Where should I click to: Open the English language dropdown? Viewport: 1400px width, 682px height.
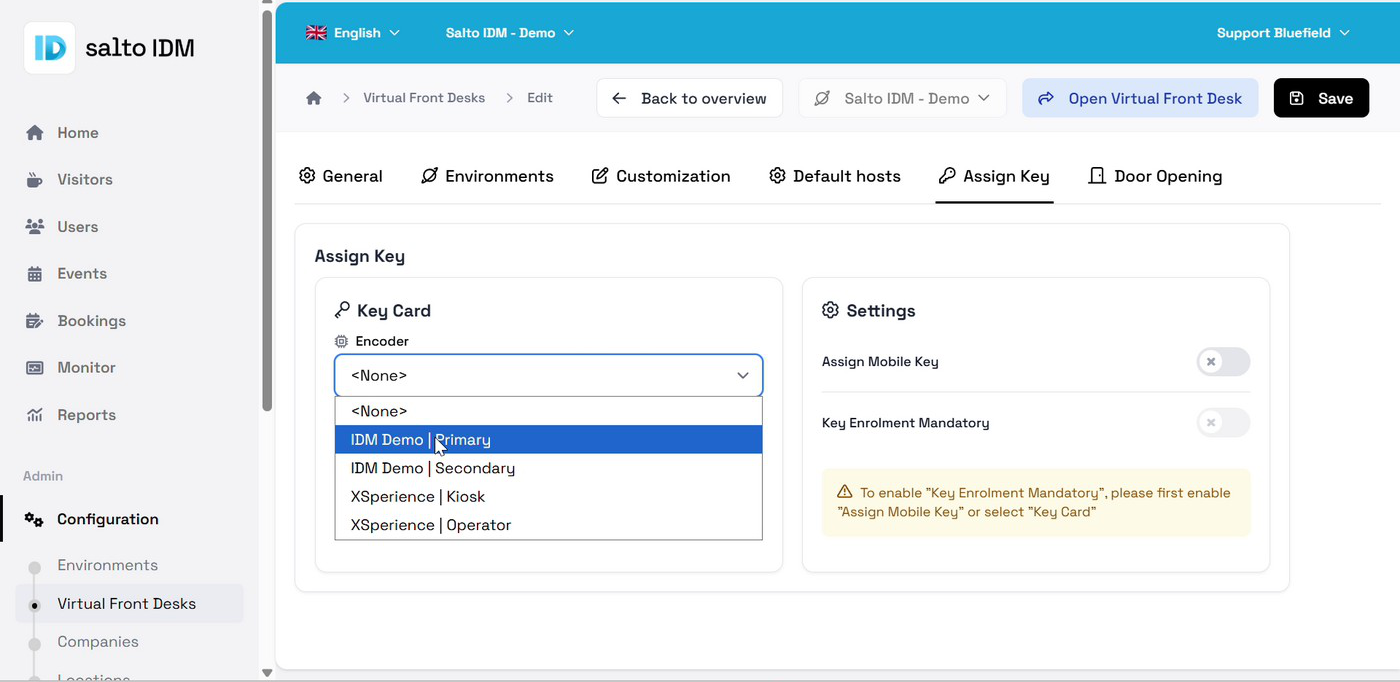pyautogui.click(x=353, y=33)
